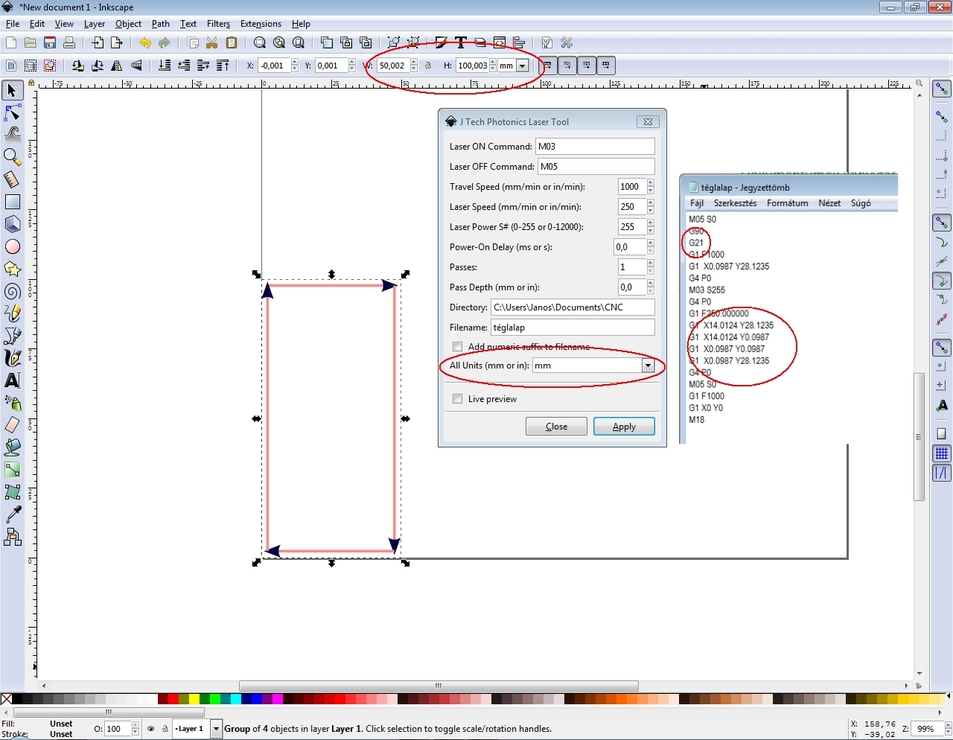The width and height of the screenshot is (953, 740).
Task: Pick the Spiral tool
Action: 12,291
